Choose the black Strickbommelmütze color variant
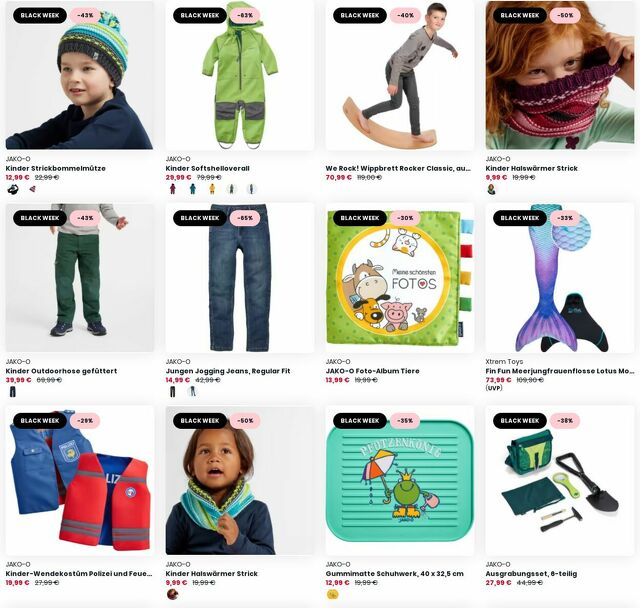Image resolution: width=640 pixels, height=608 pixels. pyautogui.click(x=13, y=189)
